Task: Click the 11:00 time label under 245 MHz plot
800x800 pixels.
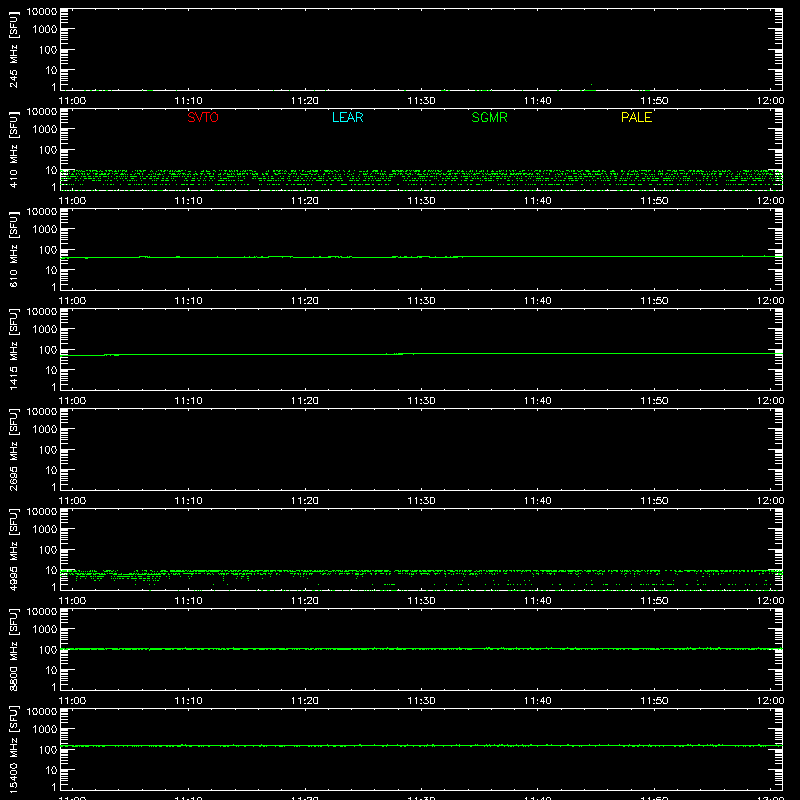Action: (72, 101)
